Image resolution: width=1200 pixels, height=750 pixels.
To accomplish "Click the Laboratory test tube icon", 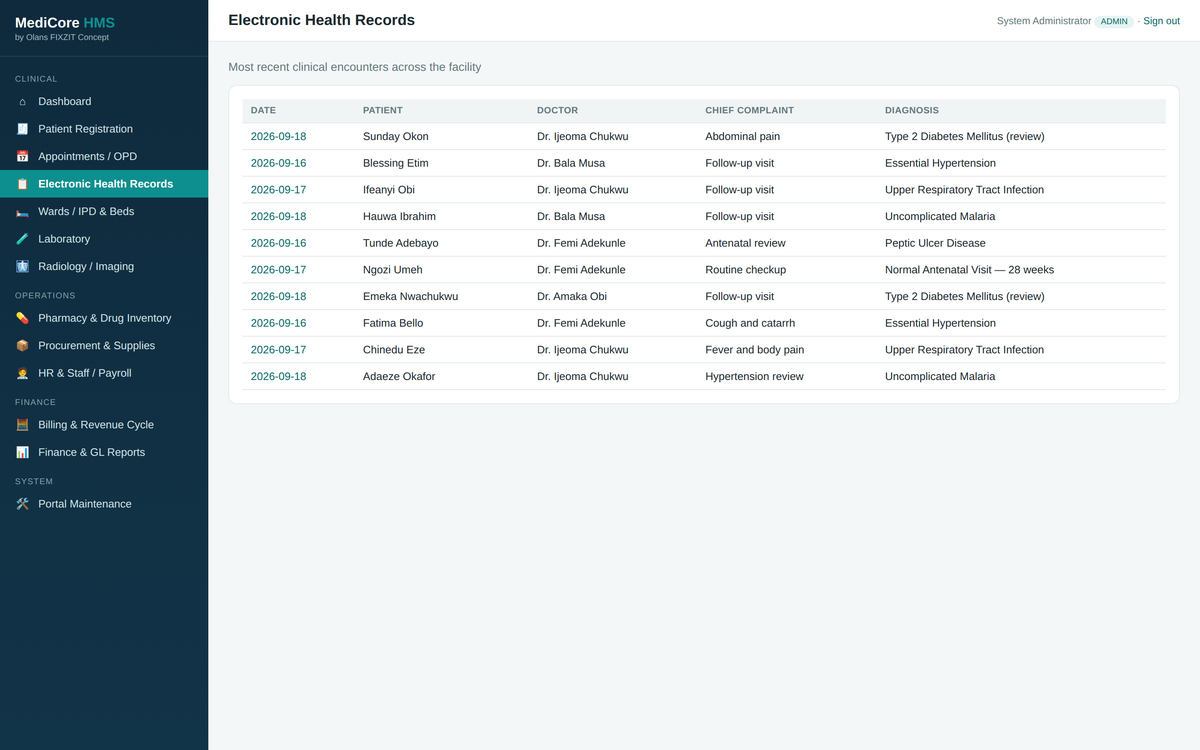I will [22, 239].
